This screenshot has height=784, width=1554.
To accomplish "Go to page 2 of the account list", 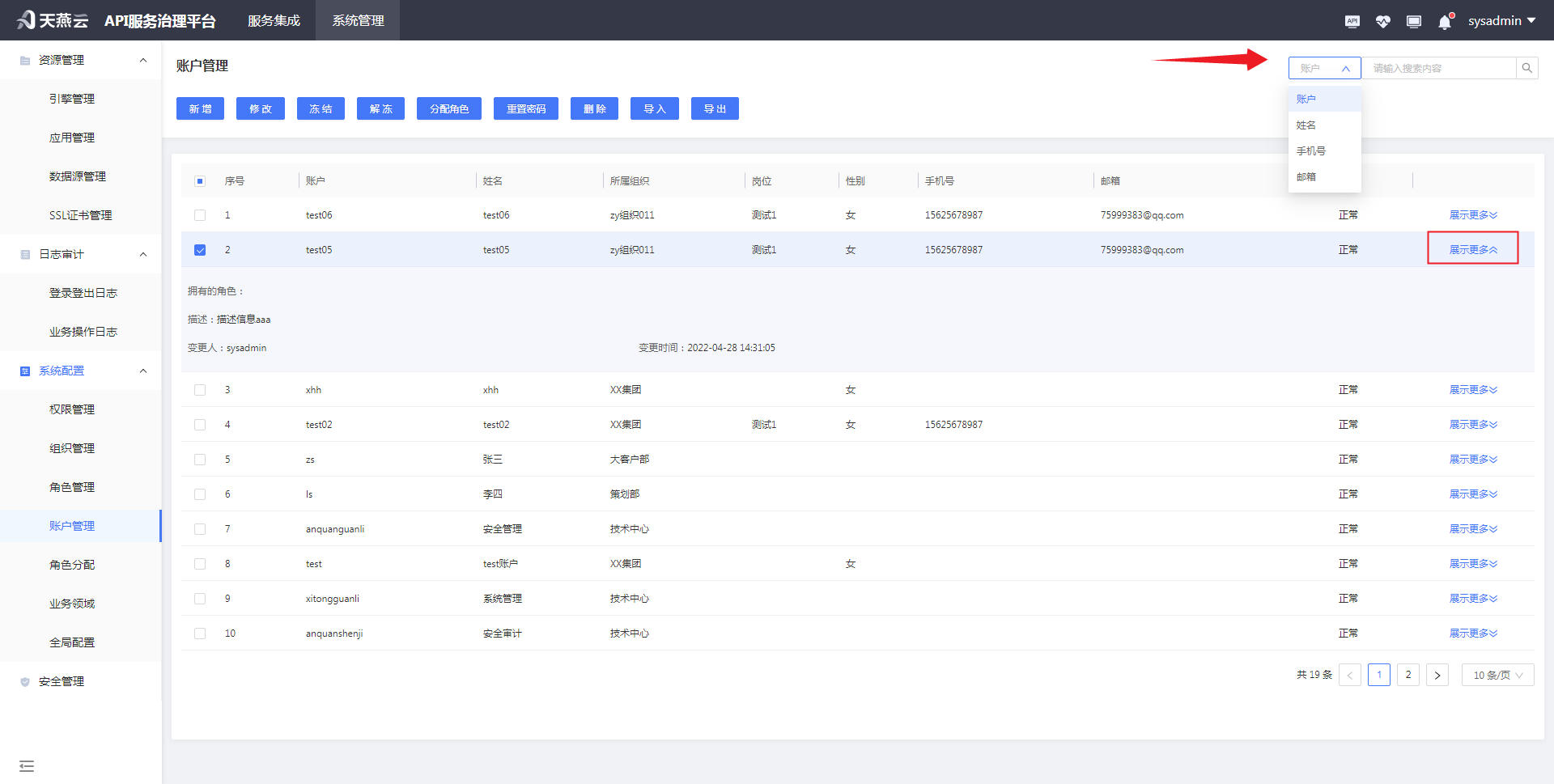I will pos(1408,675).
